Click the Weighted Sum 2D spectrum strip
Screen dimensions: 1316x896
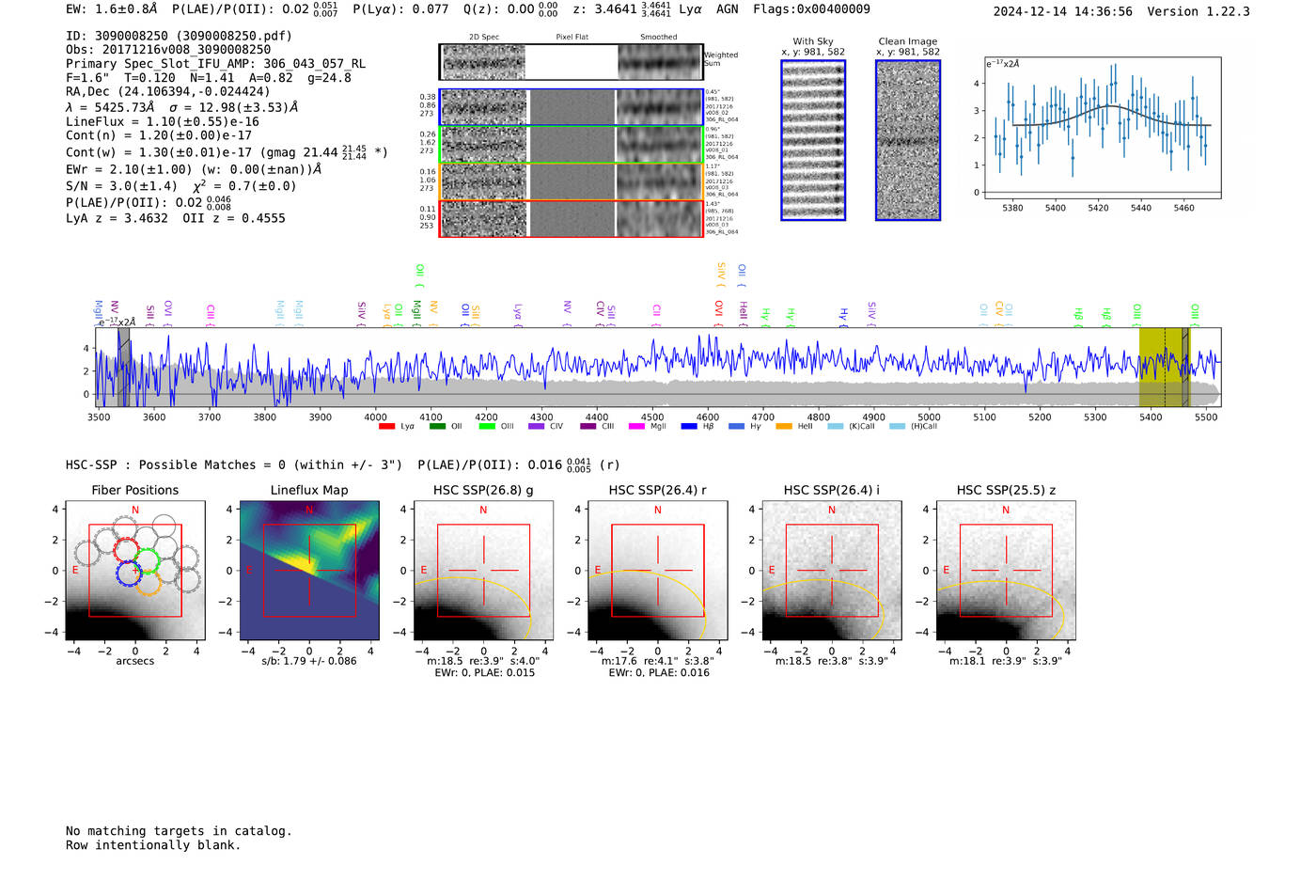pyautogui.click(x=572, y=62)
